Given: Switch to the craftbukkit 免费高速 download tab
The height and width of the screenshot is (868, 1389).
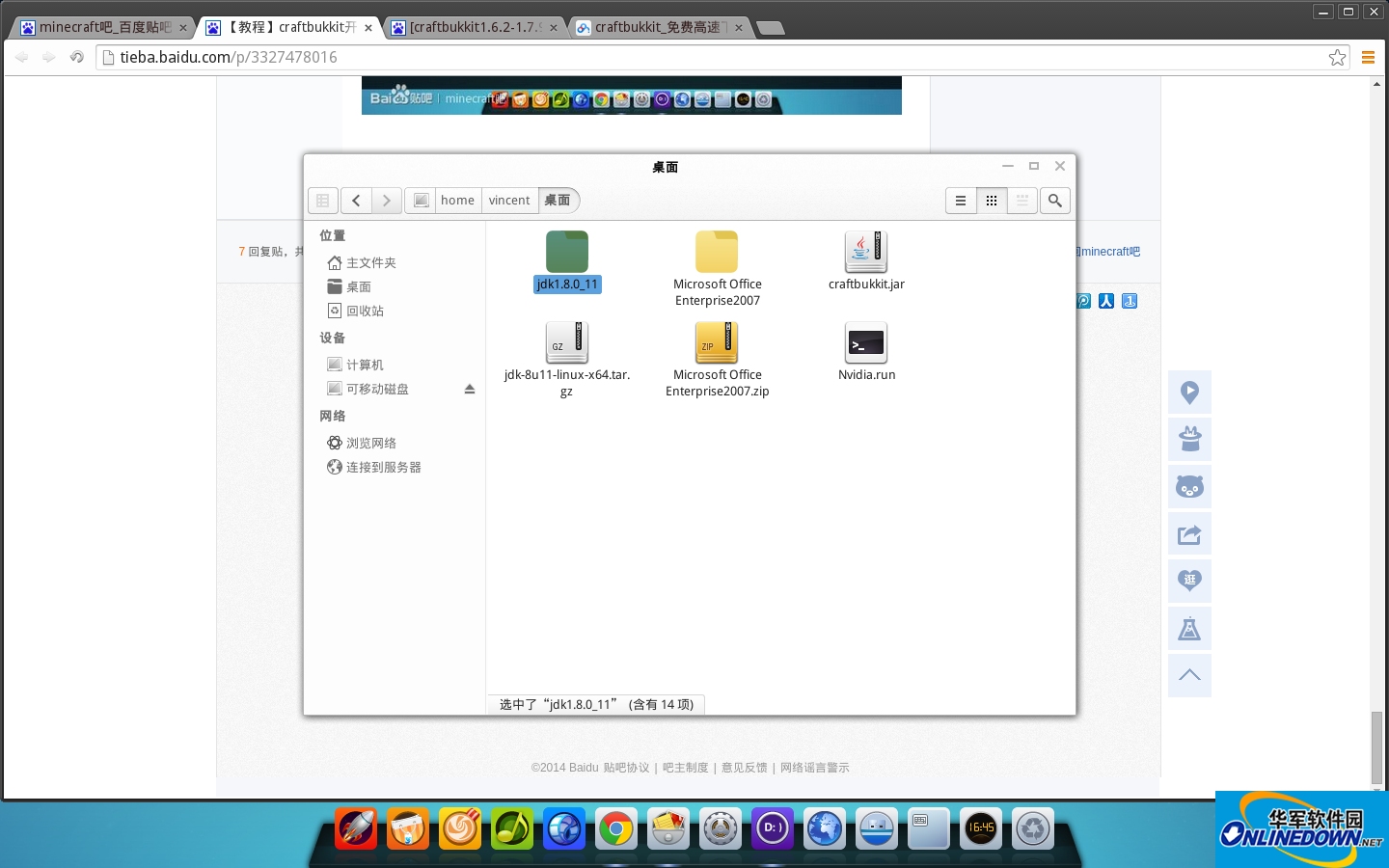Looking at the screenshot, I should point(656,27).
